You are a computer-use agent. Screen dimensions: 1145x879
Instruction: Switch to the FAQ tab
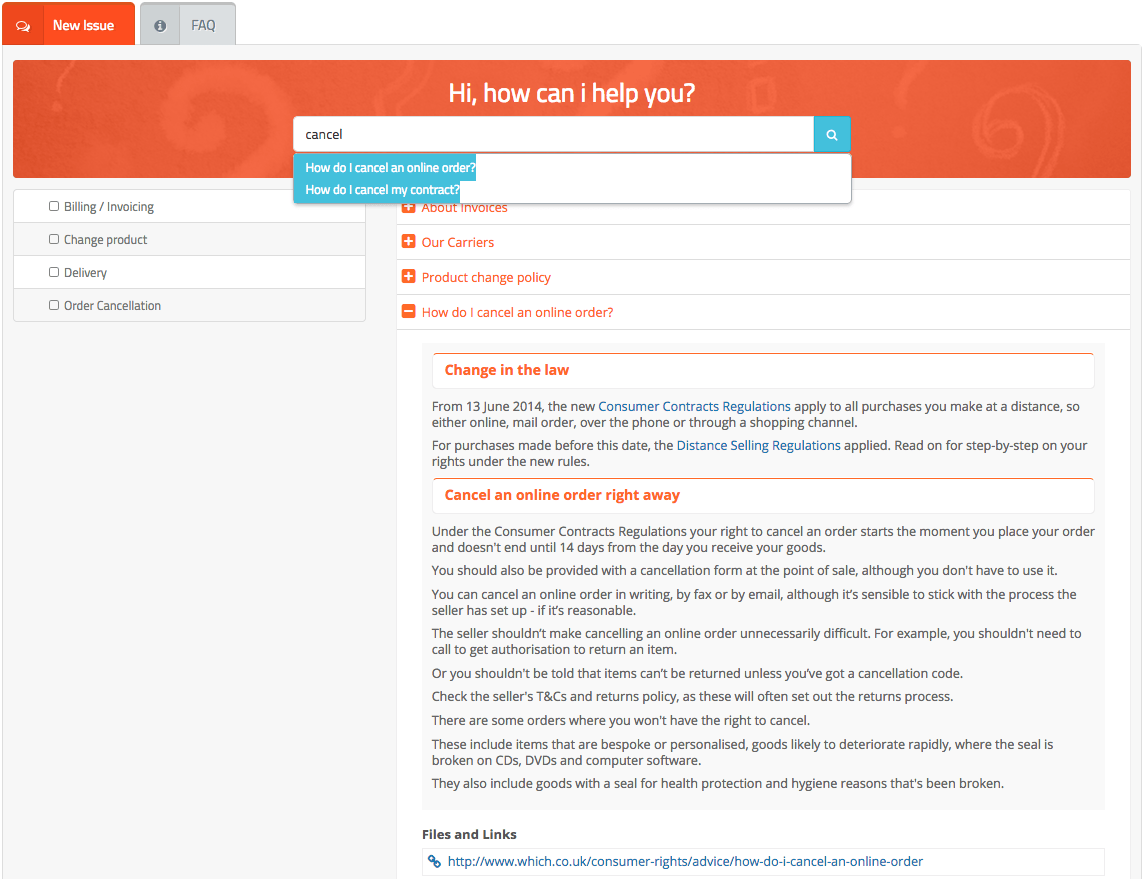[x=188, y=24]
